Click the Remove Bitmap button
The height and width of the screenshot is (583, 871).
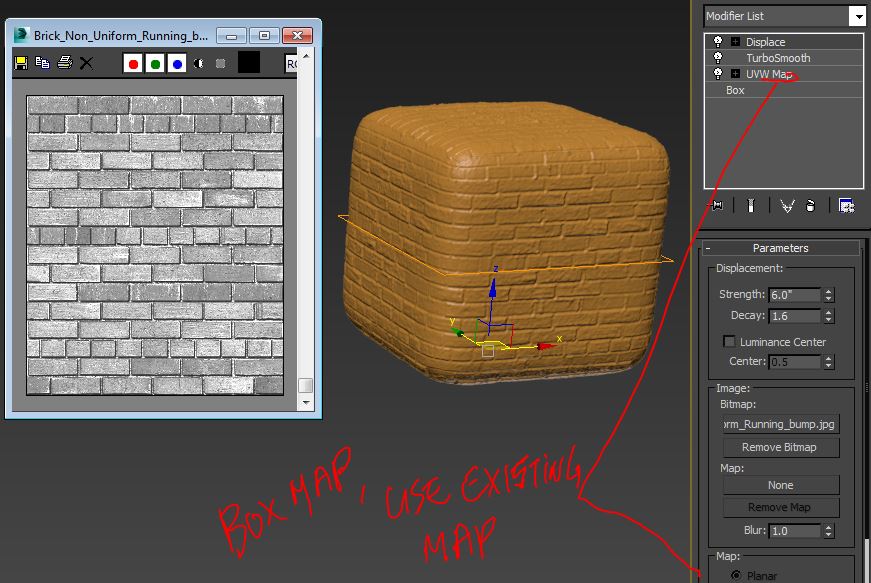[780, 448]
